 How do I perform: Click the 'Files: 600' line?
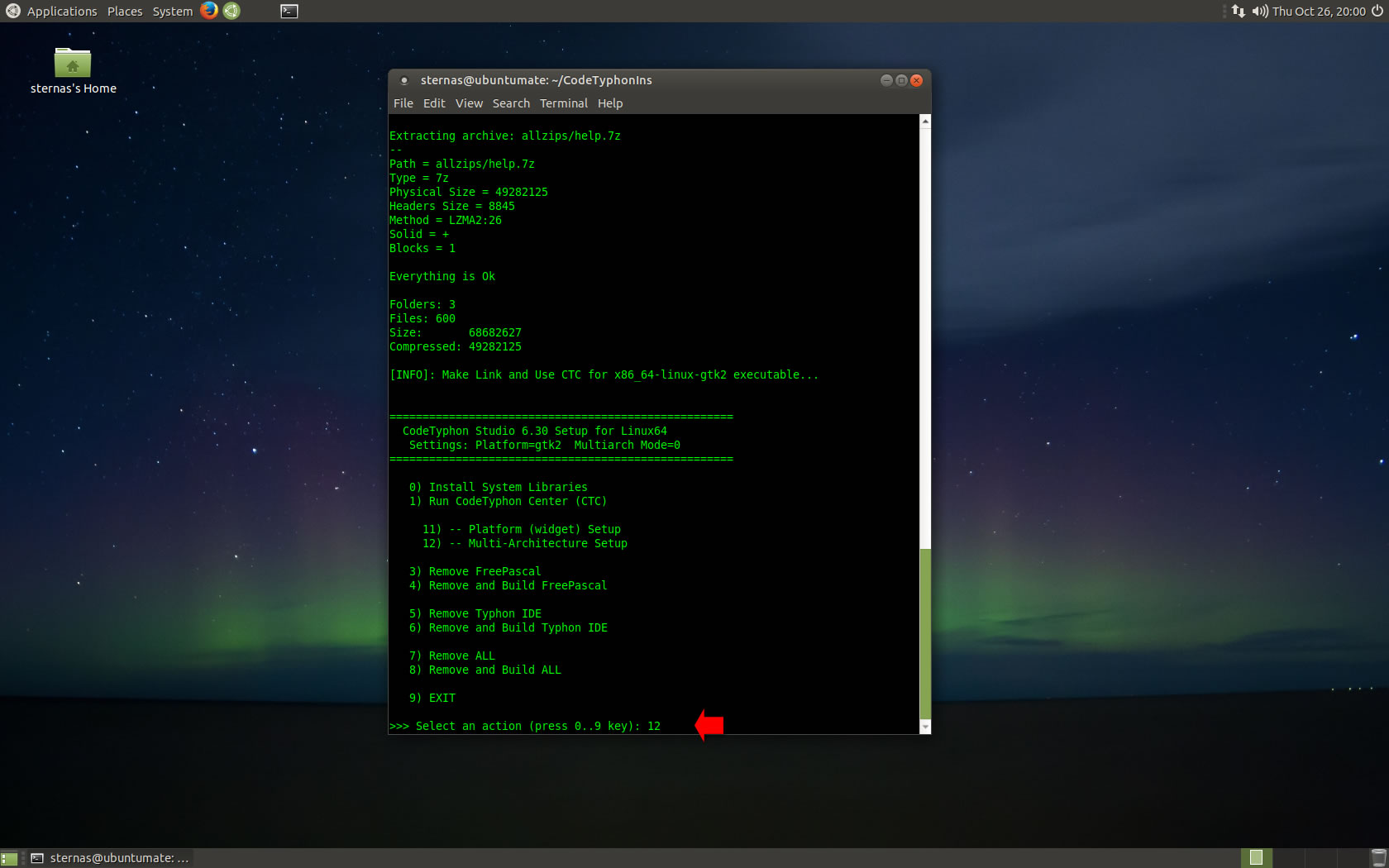click(422, 319)
